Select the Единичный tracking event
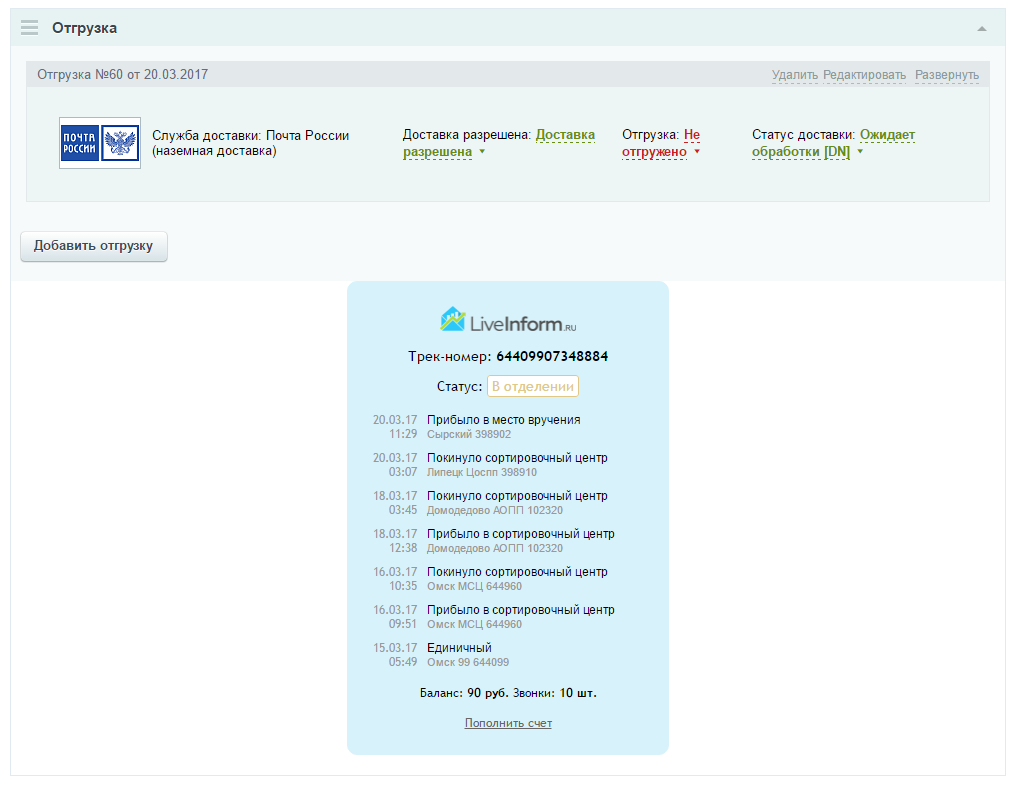 pyautogui.click(x=459, y=648)
